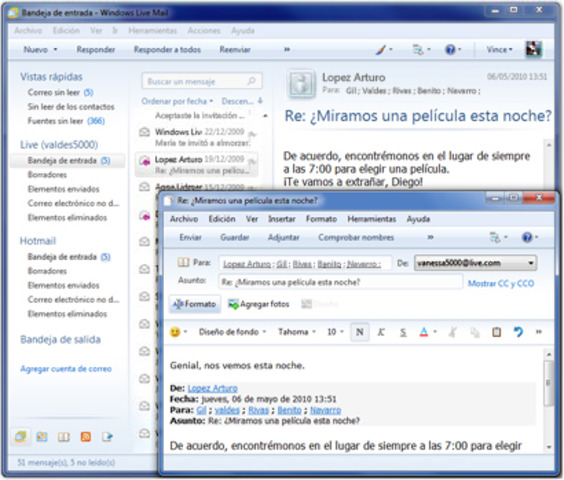Select Correo sin leer quick view
564x480 pixels.
60,92
